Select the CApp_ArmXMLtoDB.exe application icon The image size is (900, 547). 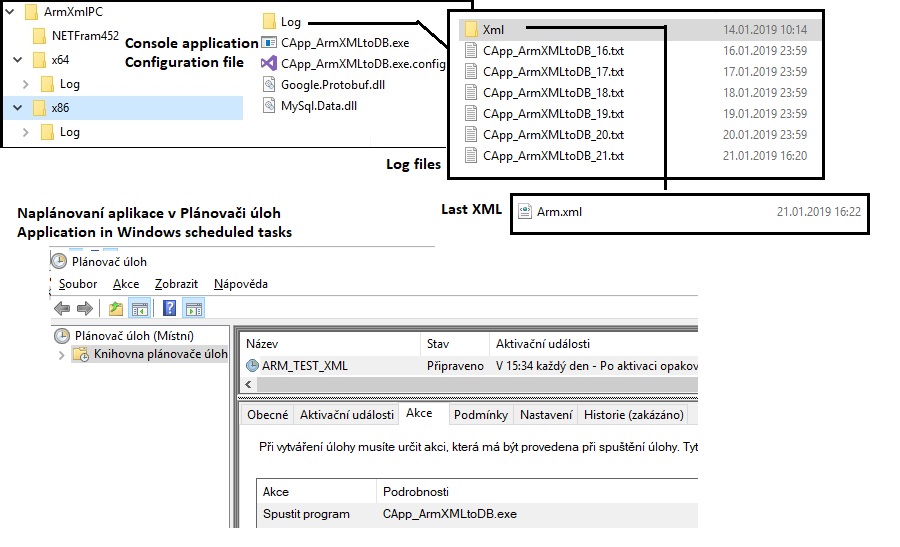coord(268,42)
